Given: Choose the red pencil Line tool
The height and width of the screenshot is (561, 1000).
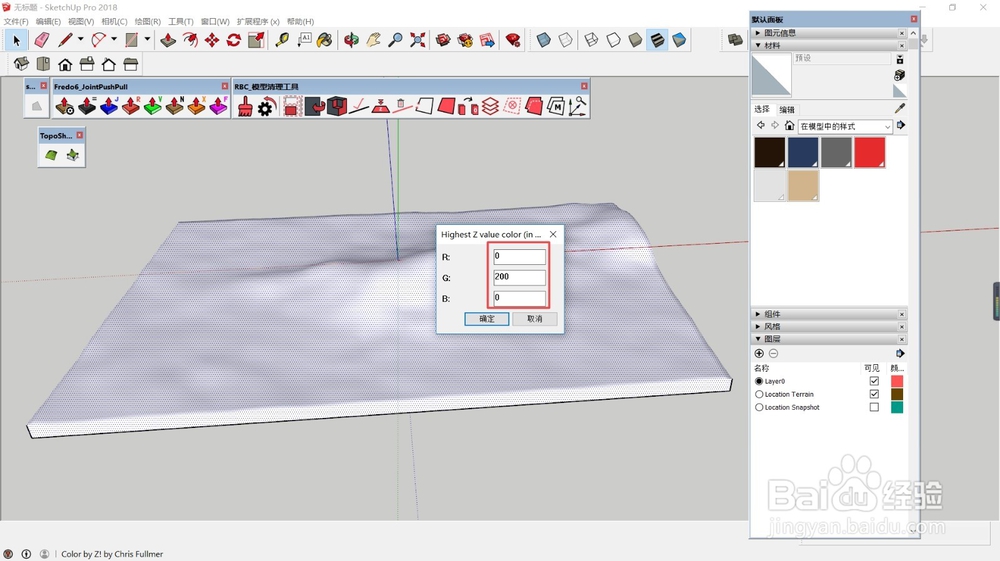Looking at the screenshot, I should [x=64, y=40].
